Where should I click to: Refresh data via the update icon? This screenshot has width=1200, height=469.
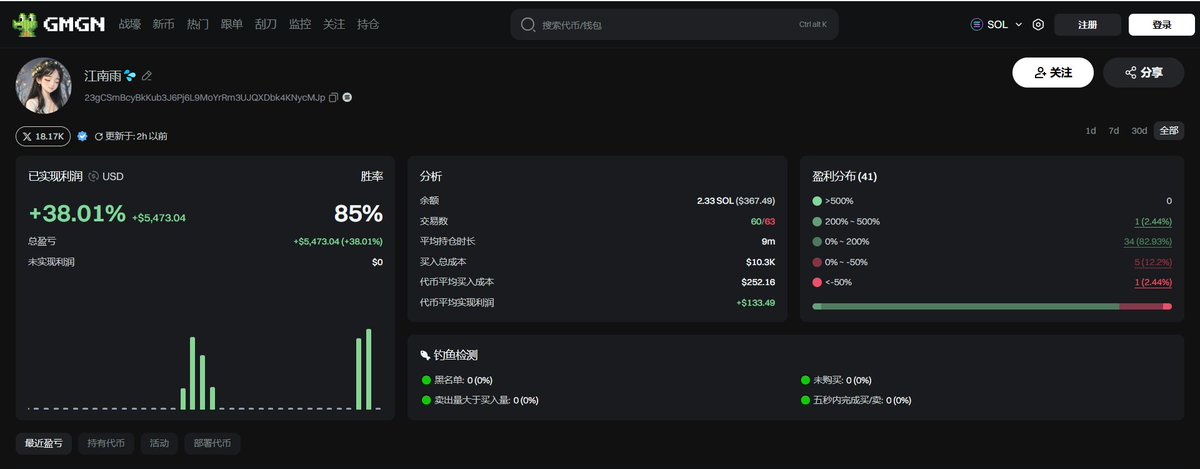click(99, 136)
